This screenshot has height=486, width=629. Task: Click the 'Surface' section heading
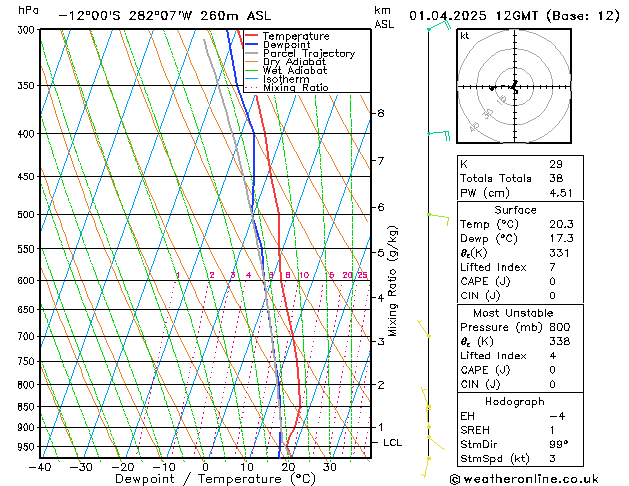[x=515, y=210]
